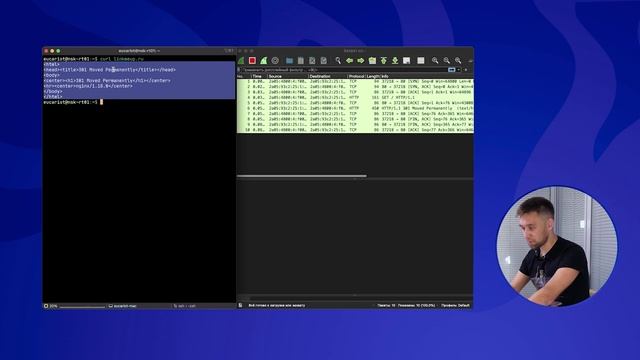Open a capture file in Wireshark
Viewport: 640px width, 360px height.
pyautogui.click(x=289, y=60)
